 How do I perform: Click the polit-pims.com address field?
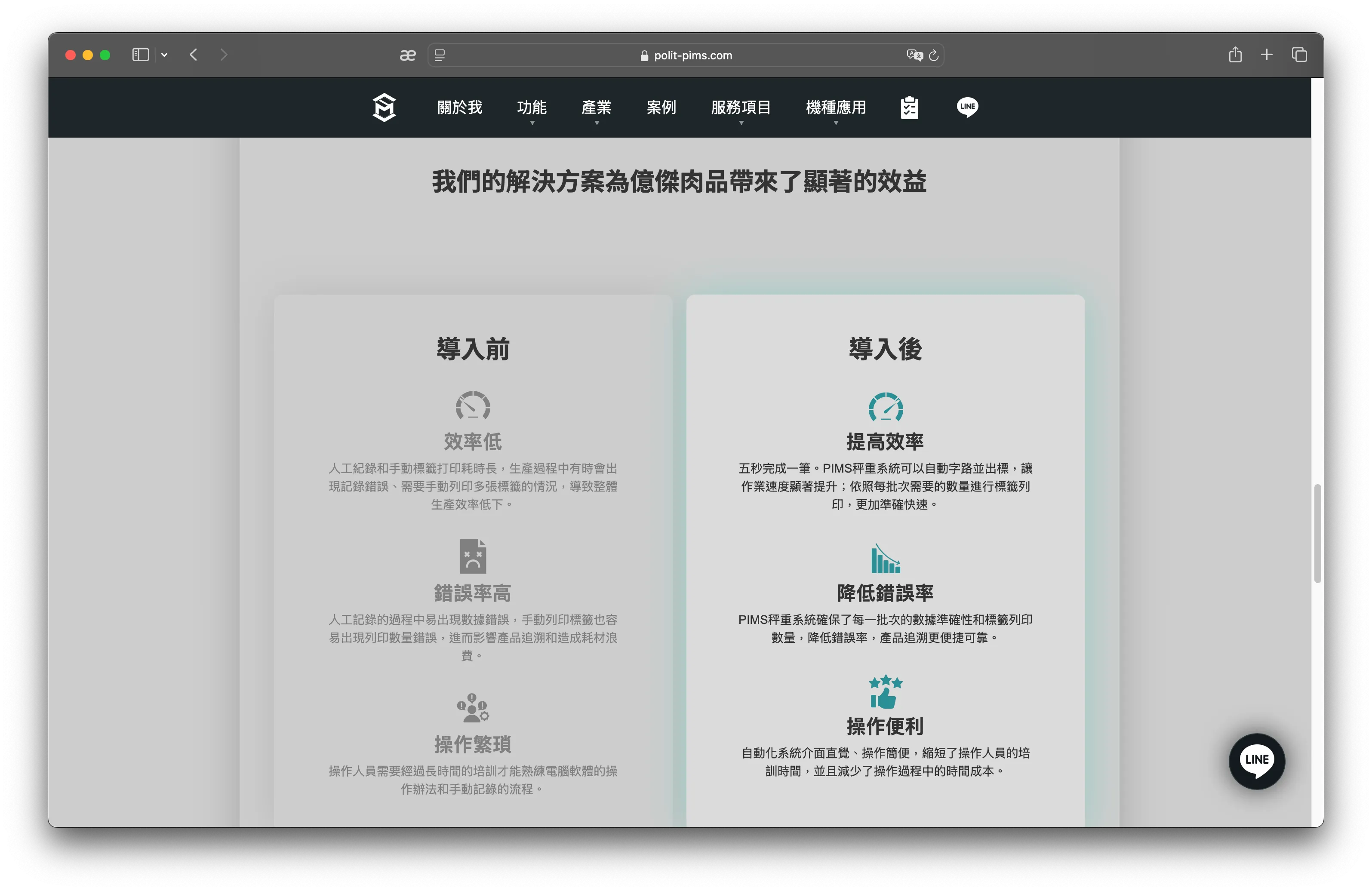(686, 55)
